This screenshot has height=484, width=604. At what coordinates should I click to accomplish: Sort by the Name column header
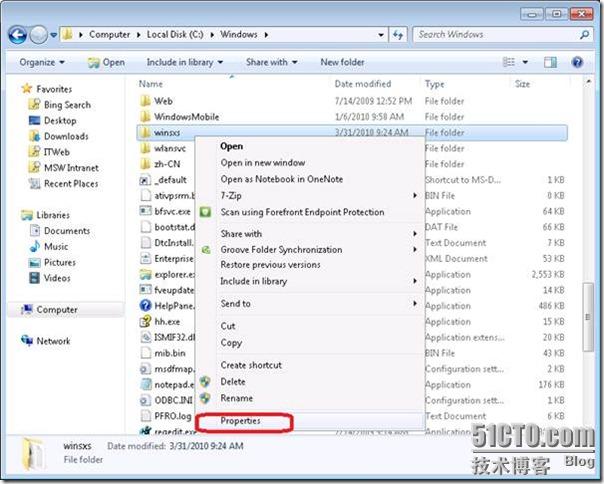(x=151, y=84)
